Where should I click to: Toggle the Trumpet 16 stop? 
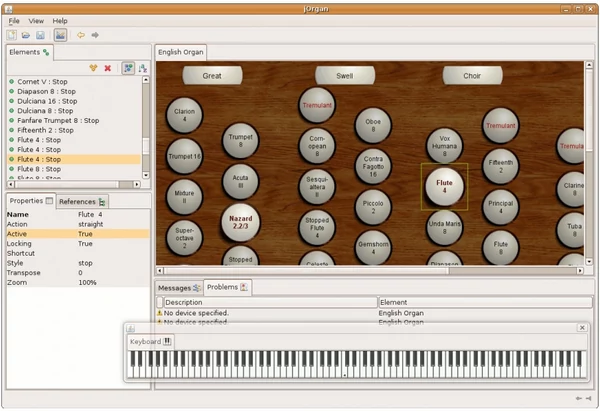pos(184,156)
